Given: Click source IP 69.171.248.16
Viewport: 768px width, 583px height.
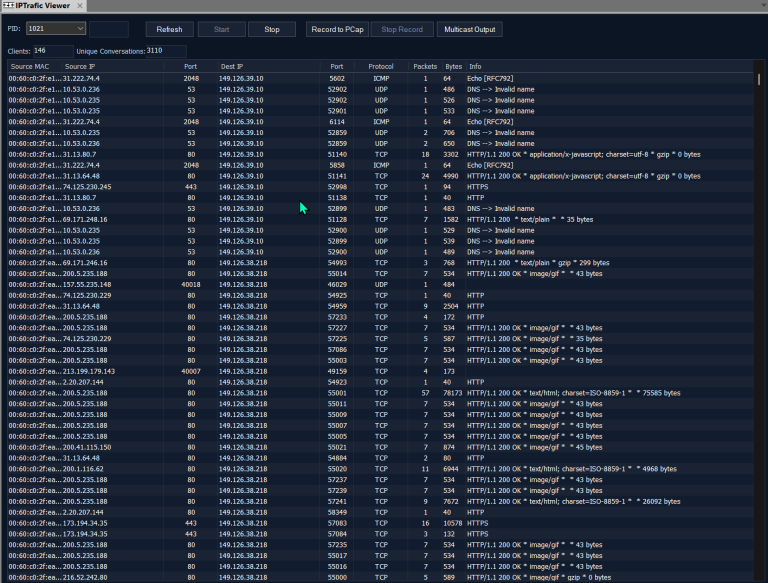Looking at the screenshot, I should pos(85,219).
